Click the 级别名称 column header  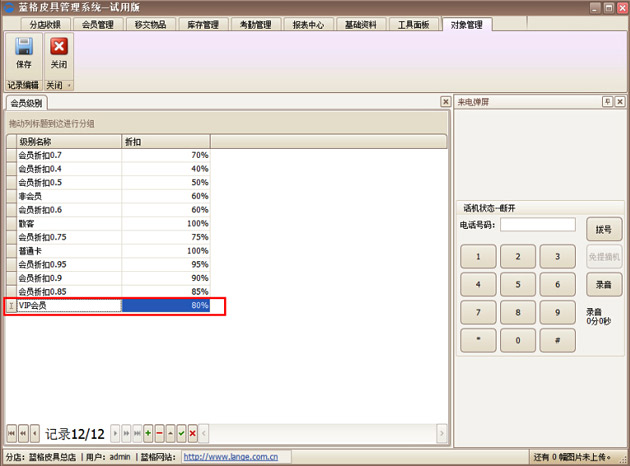[x=69, y=142]
